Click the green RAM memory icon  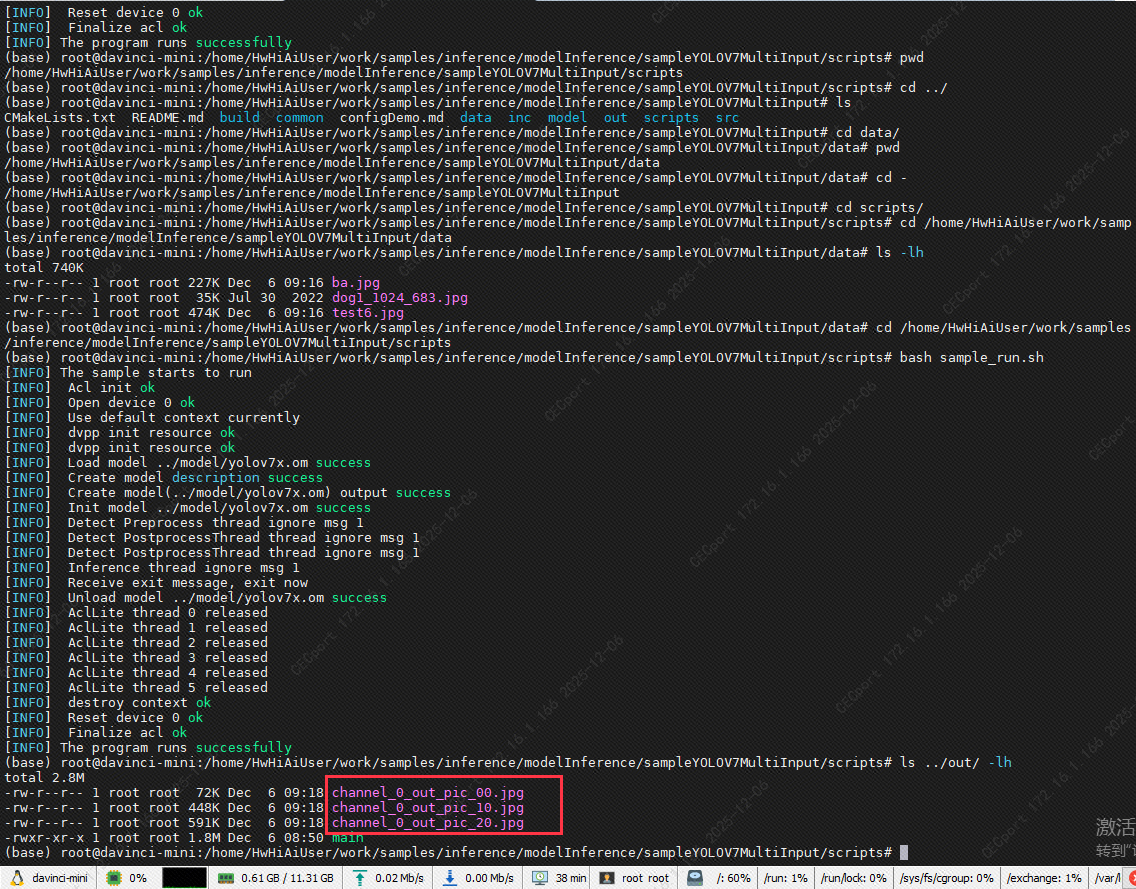[x=225, y=878]
